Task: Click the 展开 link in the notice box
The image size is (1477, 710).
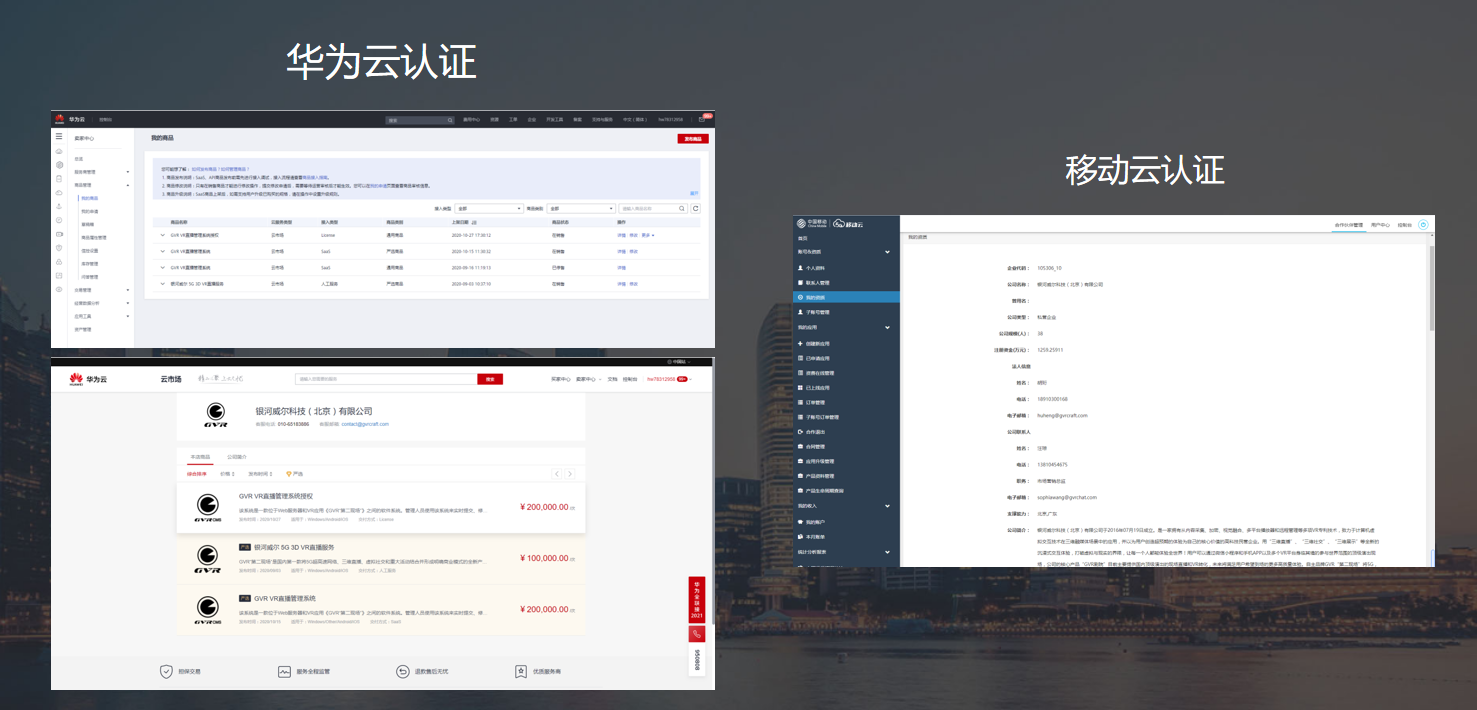Action: 694,192
